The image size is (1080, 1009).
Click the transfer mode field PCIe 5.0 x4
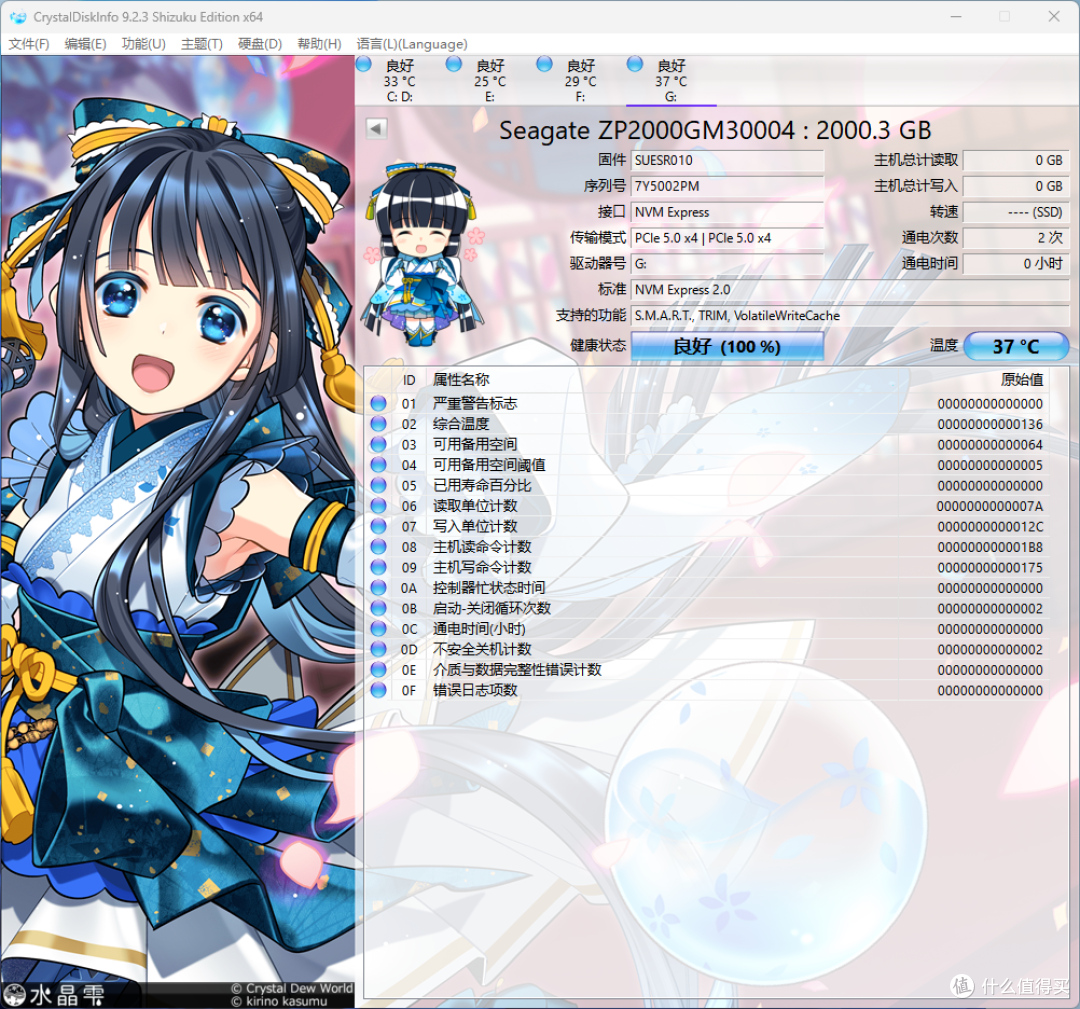[727, 238]
